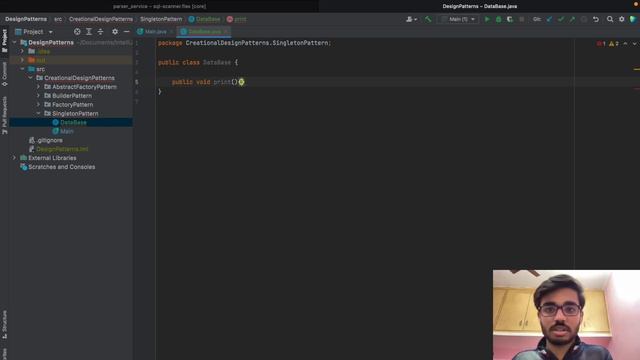Toggle the Project tool window side tab

tap(4, 40)
